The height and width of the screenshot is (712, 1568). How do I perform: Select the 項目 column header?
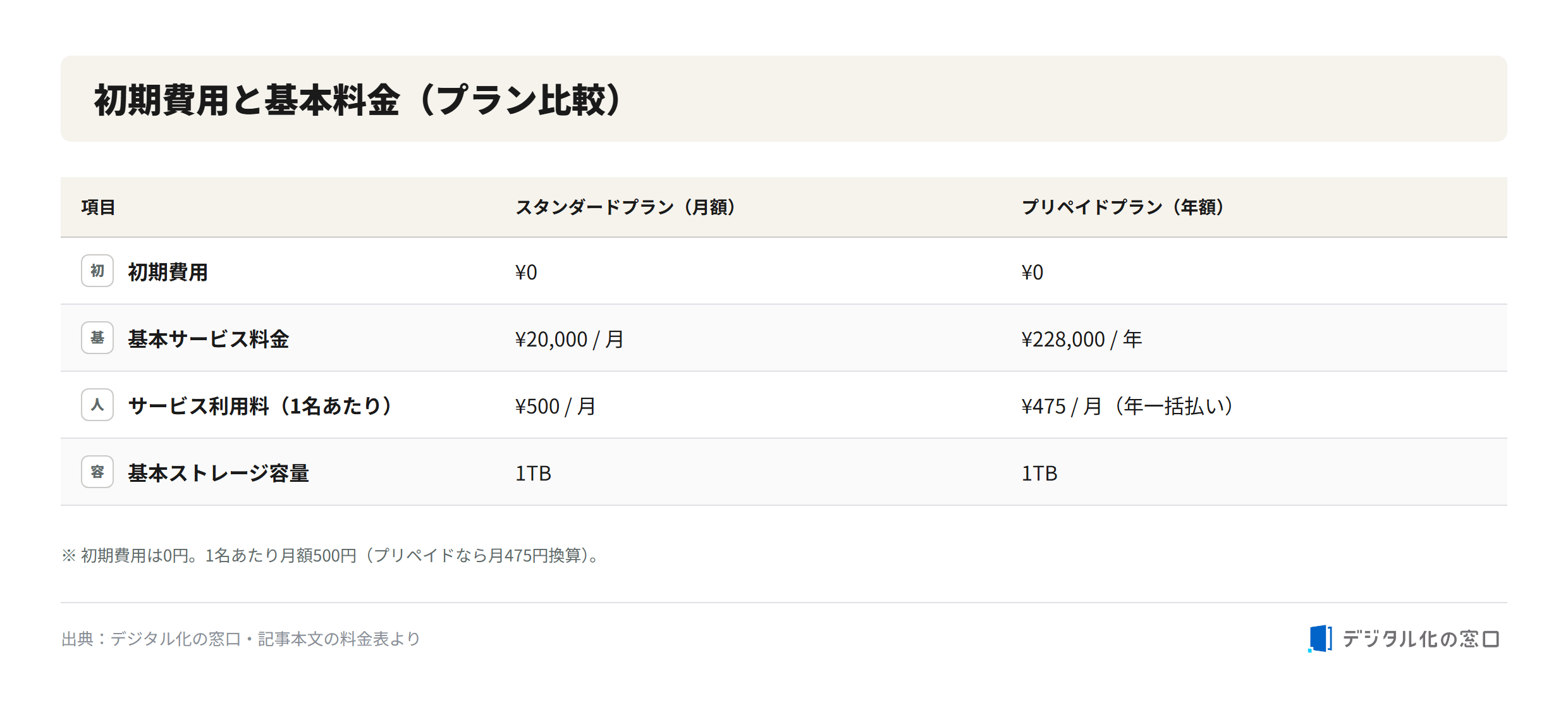(98, 207)
